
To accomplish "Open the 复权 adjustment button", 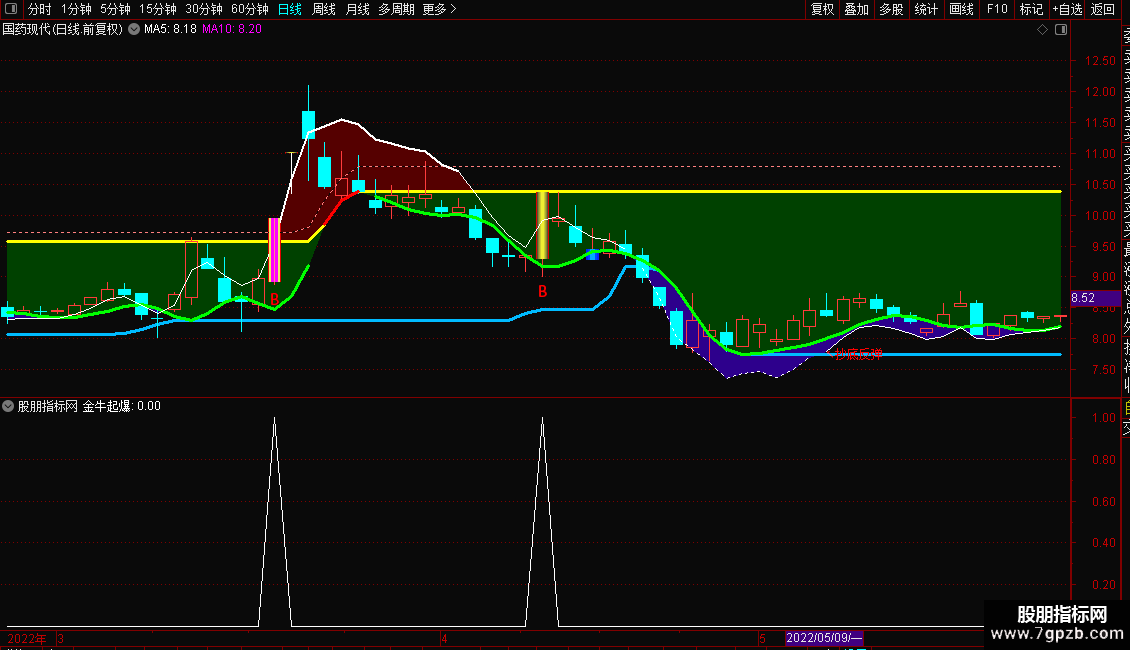I will (822, 9).
